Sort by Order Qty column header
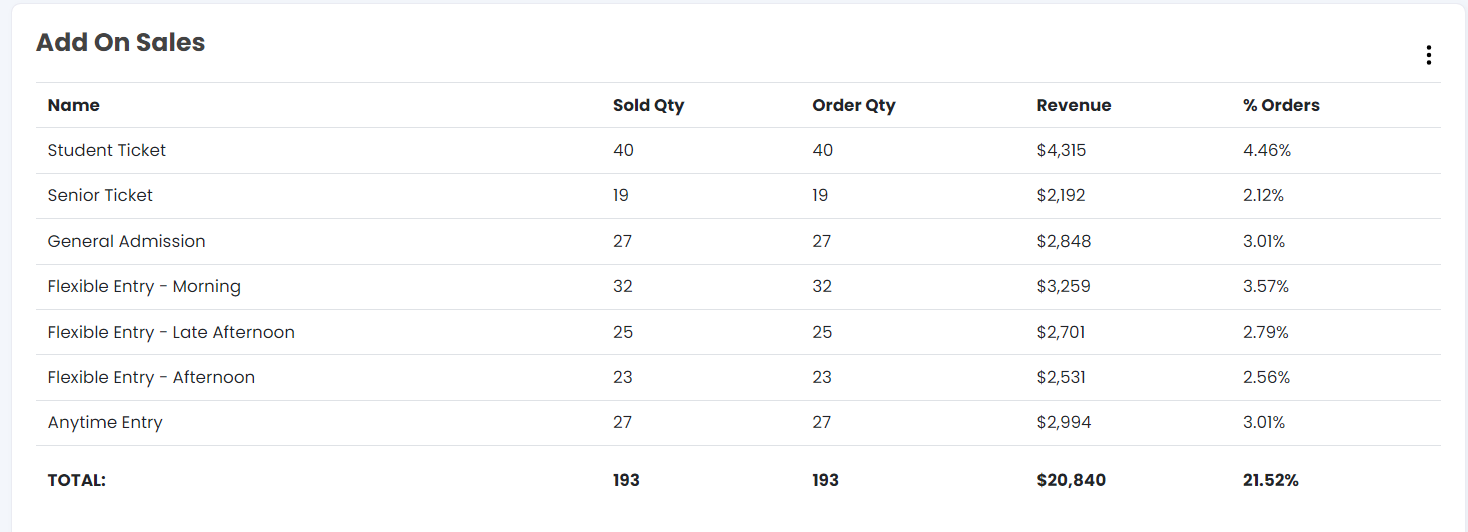Image resolution: width=1468 pixels, height=532 pixels. (x=853, y=105)
